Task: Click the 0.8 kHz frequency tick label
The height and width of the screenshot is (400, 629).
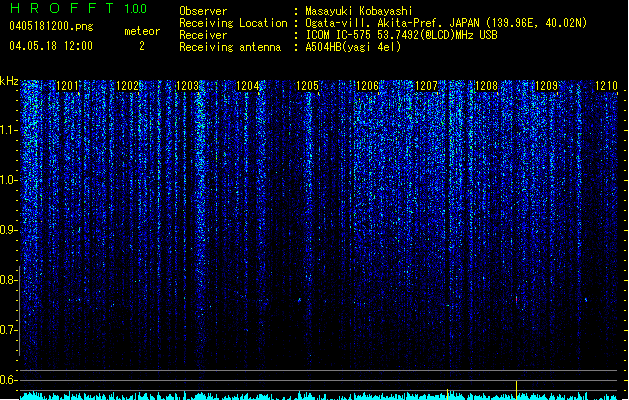Action: tap(8, 280)
